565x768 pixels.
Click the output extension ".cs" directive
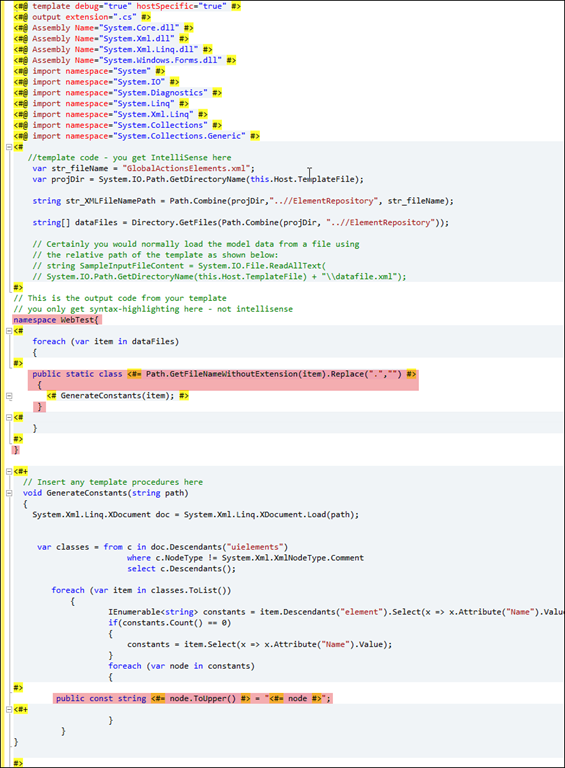point(82,17)
